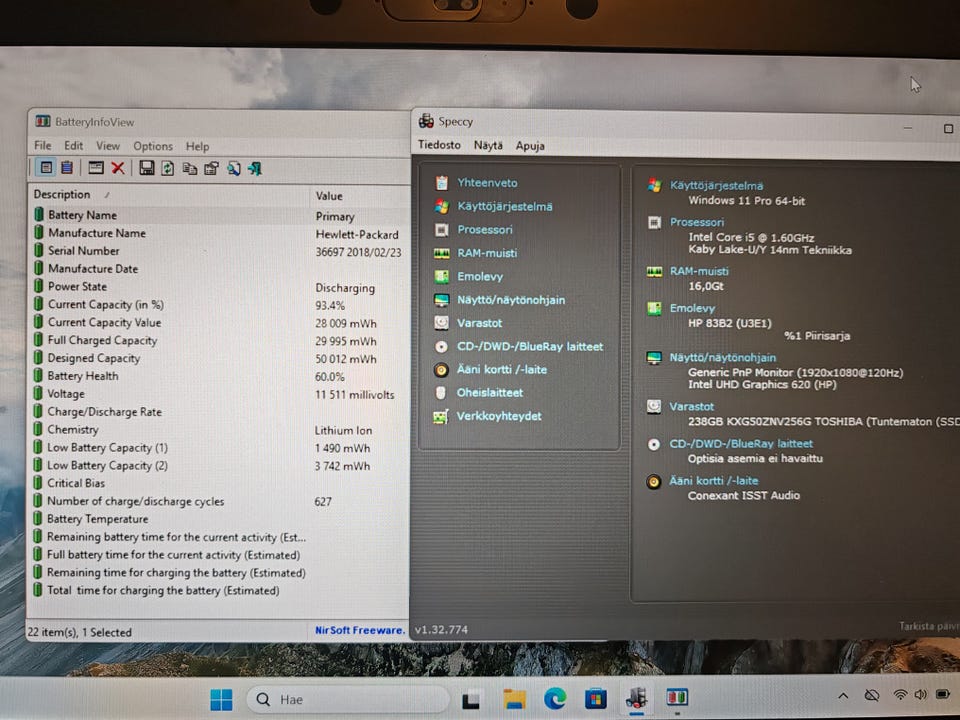The width and height of the screenshot is (960, 720).
Task: Click the Find magnifier toolbar icon
Action: coord(234,168)
